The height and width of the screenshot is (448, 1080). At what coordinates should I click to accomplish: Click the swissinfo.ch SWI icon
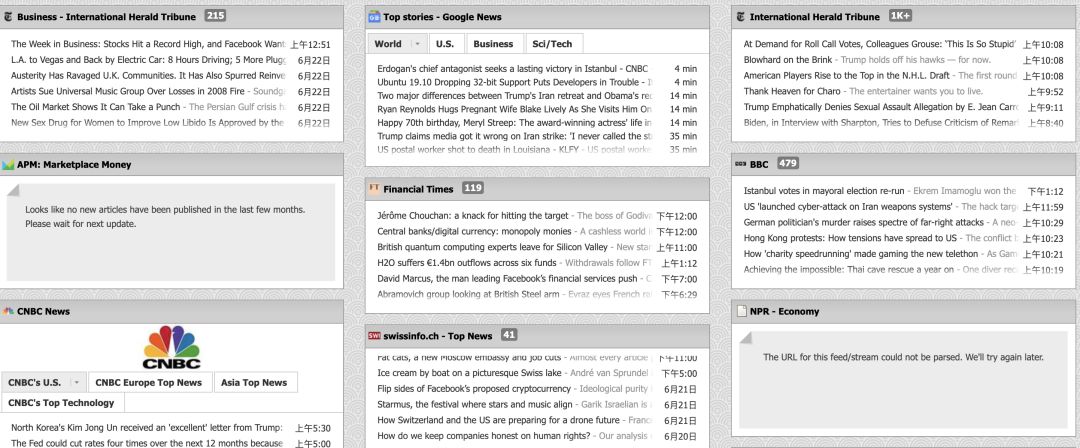coord(374,336)
